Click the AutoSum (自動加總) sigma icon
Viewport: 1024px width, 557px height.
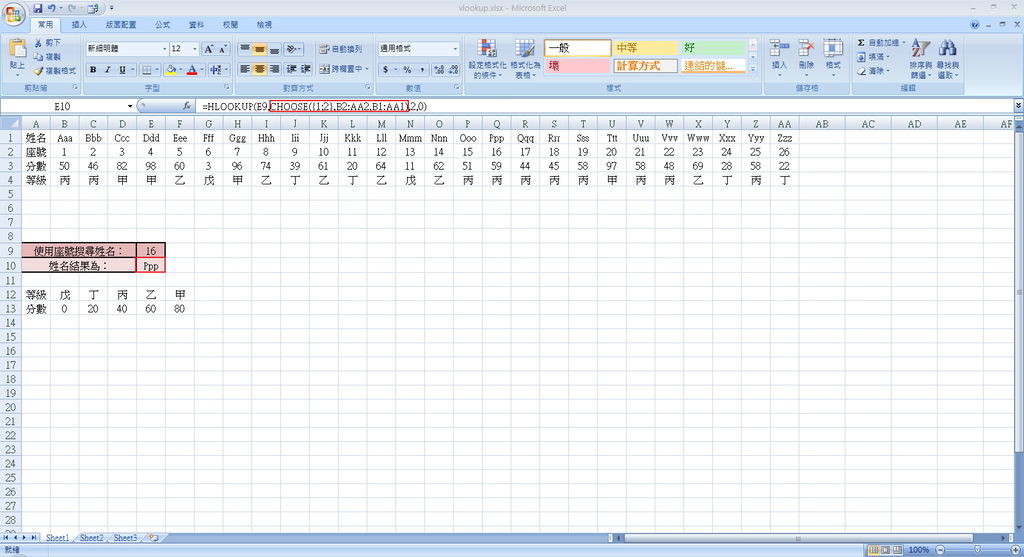click(x=861, y=43)
